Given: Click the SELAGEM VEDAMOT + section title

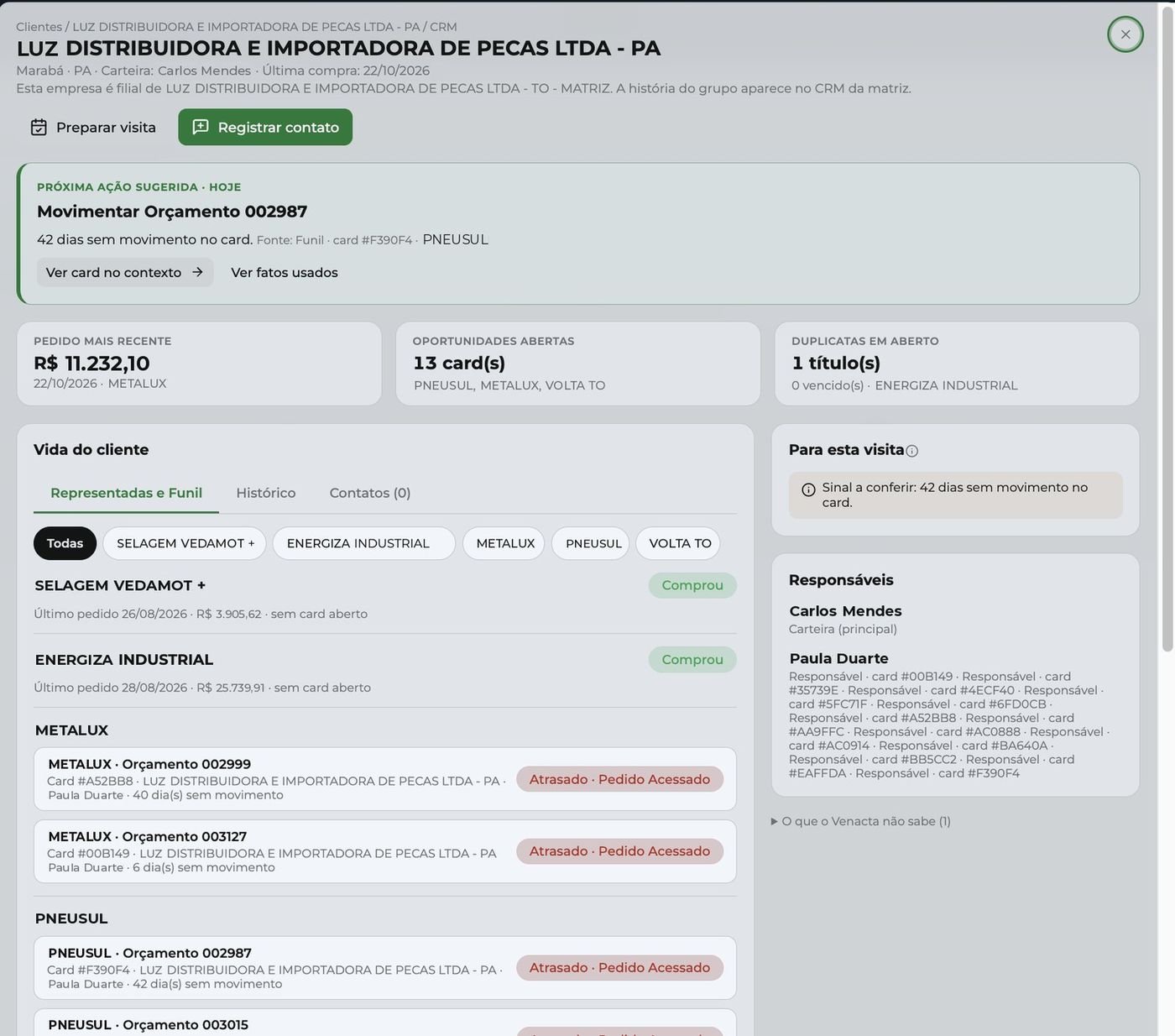Looking at the screenshot, I should coord(120,585).
